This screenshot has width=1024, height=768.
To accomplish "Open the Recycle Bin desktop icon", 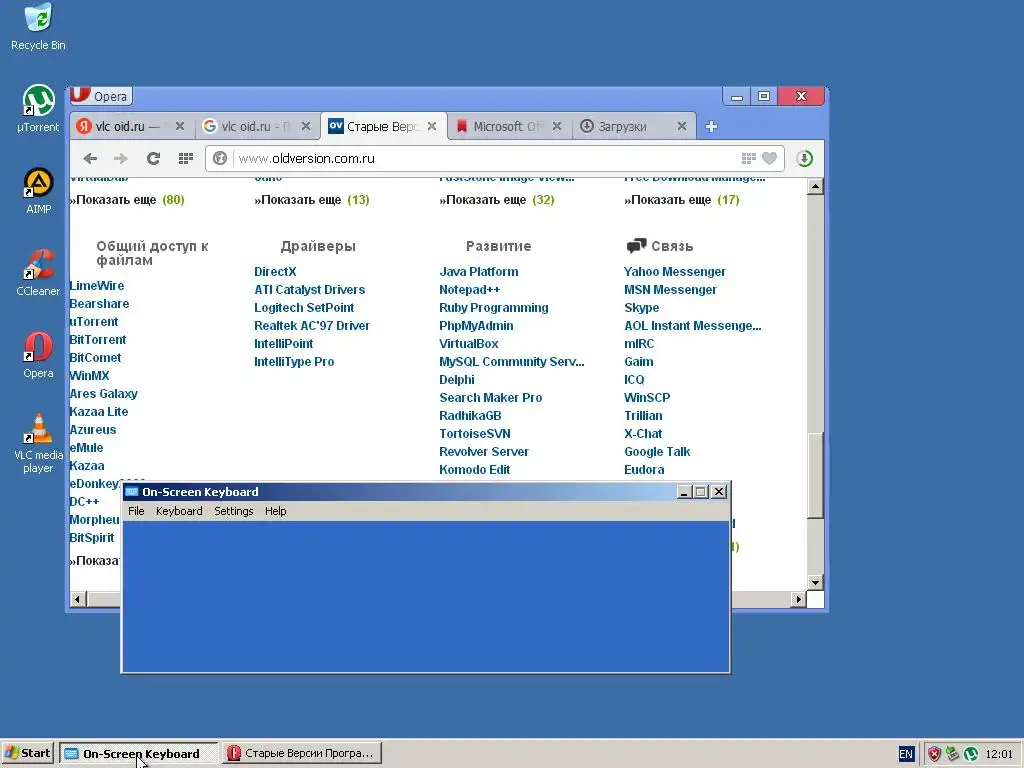I will pos(38,27).
